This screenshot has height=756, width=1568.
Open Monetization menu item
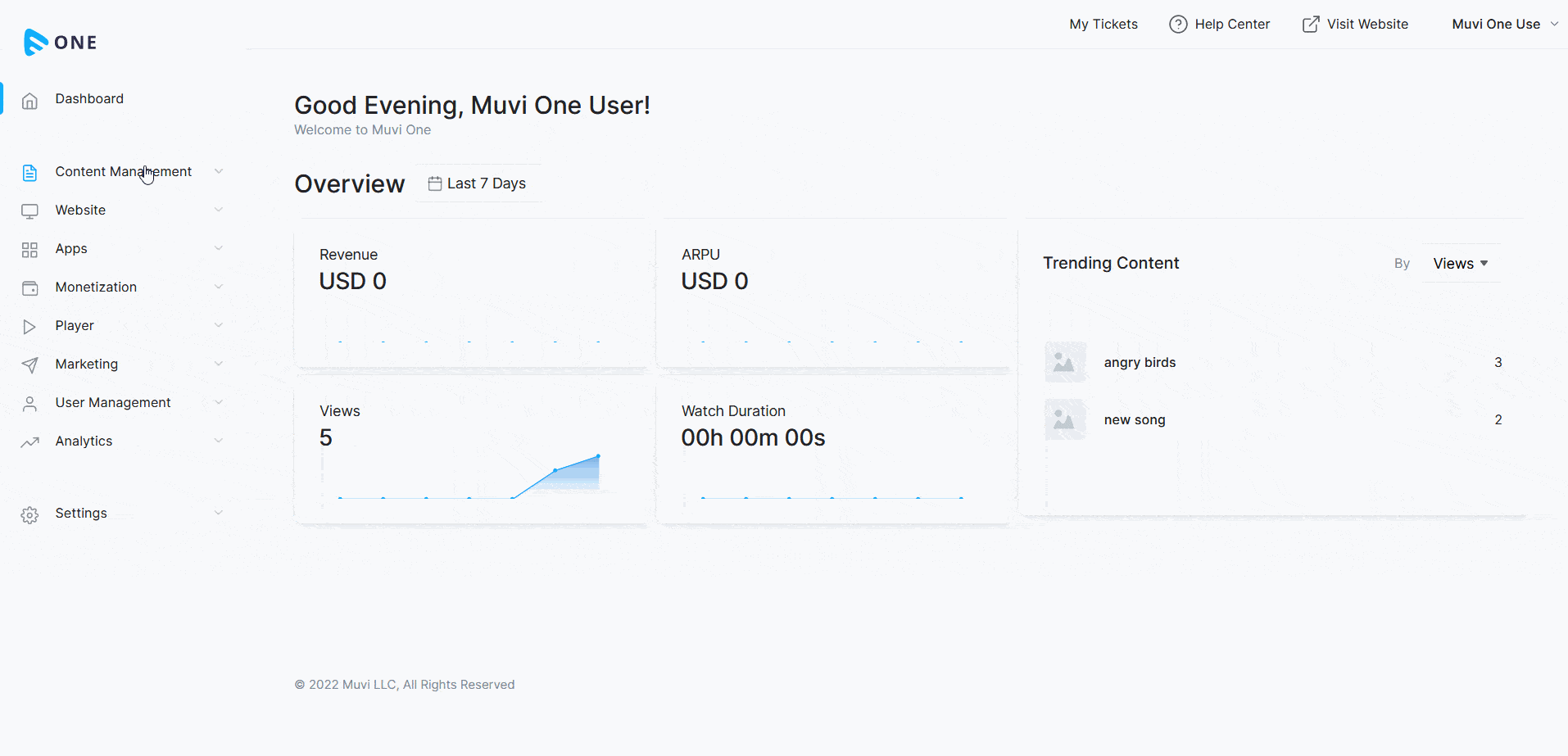pos(96,287)
